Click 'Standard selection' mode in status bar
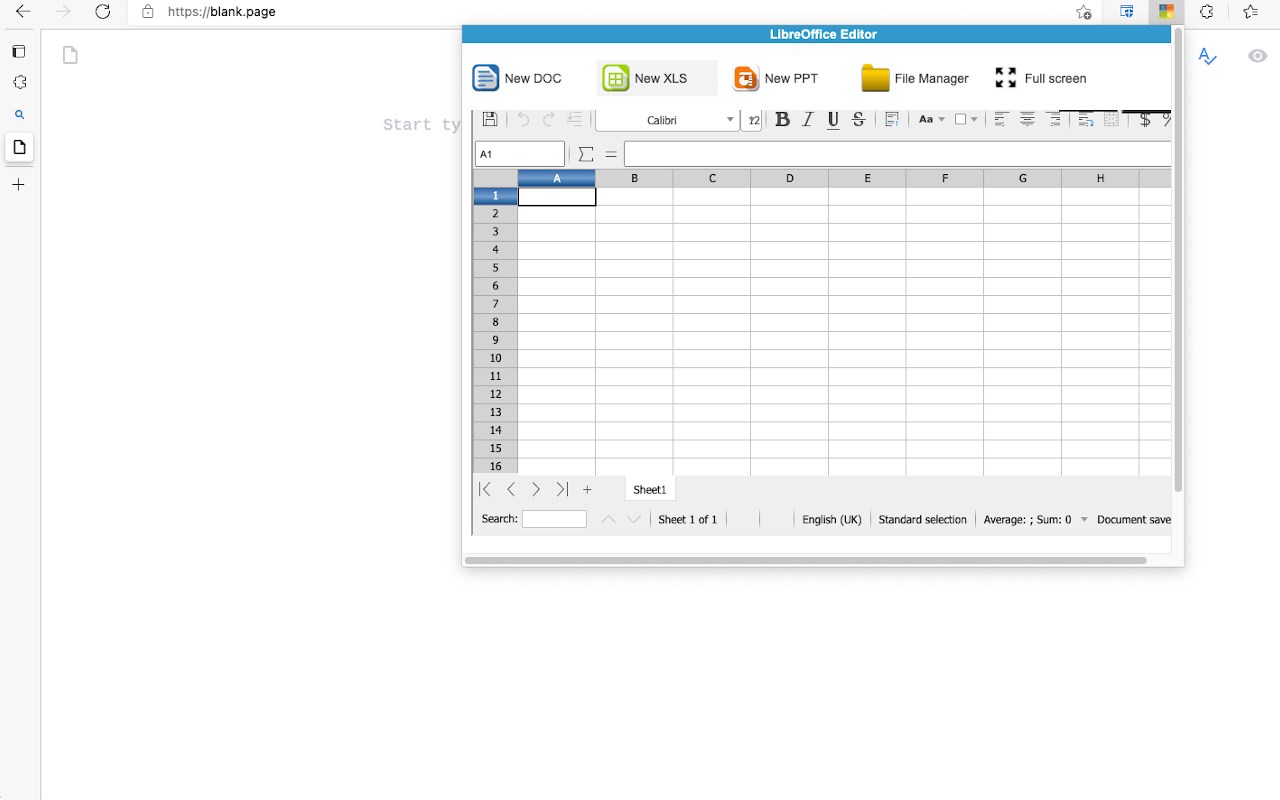 [x=922, y=519]
